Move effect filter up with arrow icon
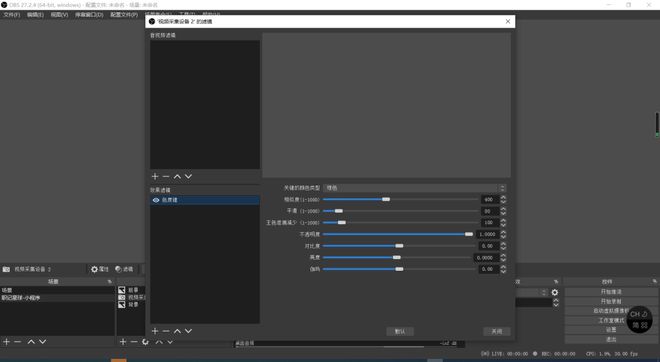The width and height of the screenshot is (660, 362). (177, 331)
